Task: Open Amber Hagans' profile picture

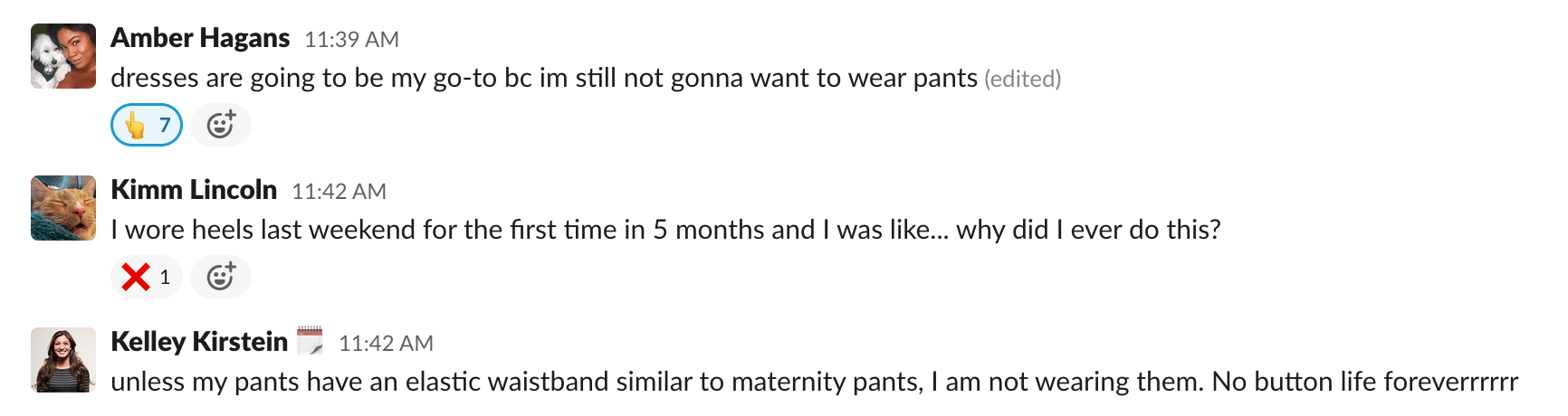Action: click(x=63, y=56)
